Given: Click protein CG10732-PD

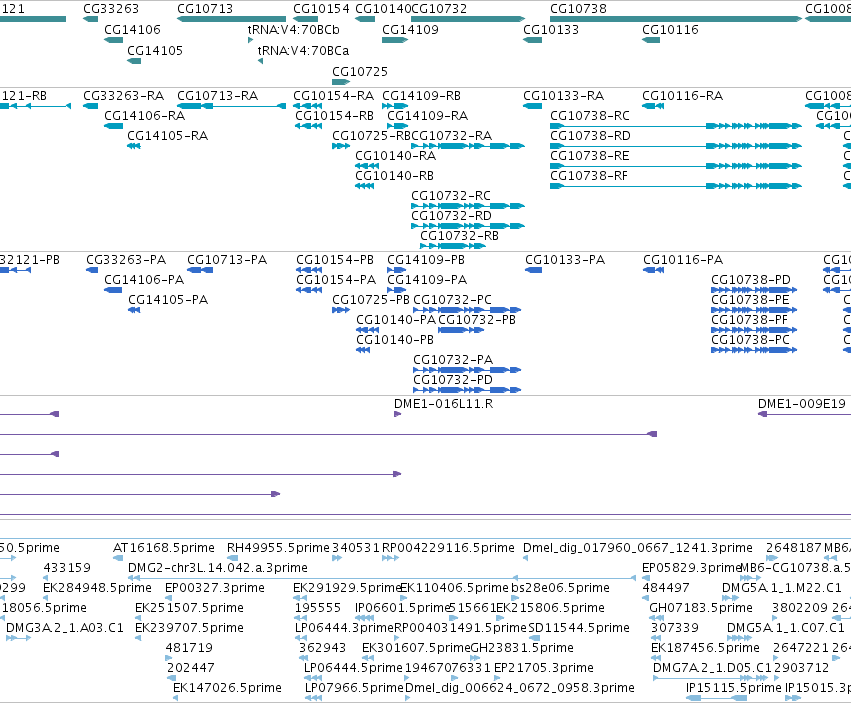Looking at the screenshot, I should (453, 380).
